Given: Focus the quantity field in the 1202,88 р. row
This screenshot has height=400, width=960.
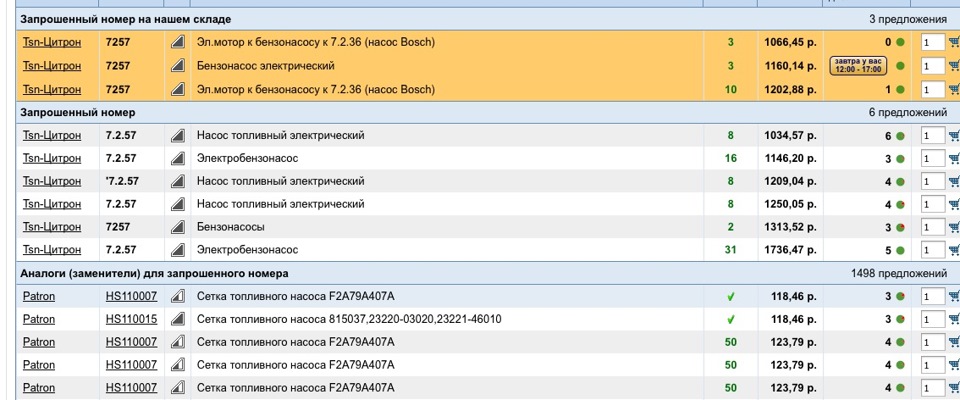Looking at the screenshot, I should [932, 89].
